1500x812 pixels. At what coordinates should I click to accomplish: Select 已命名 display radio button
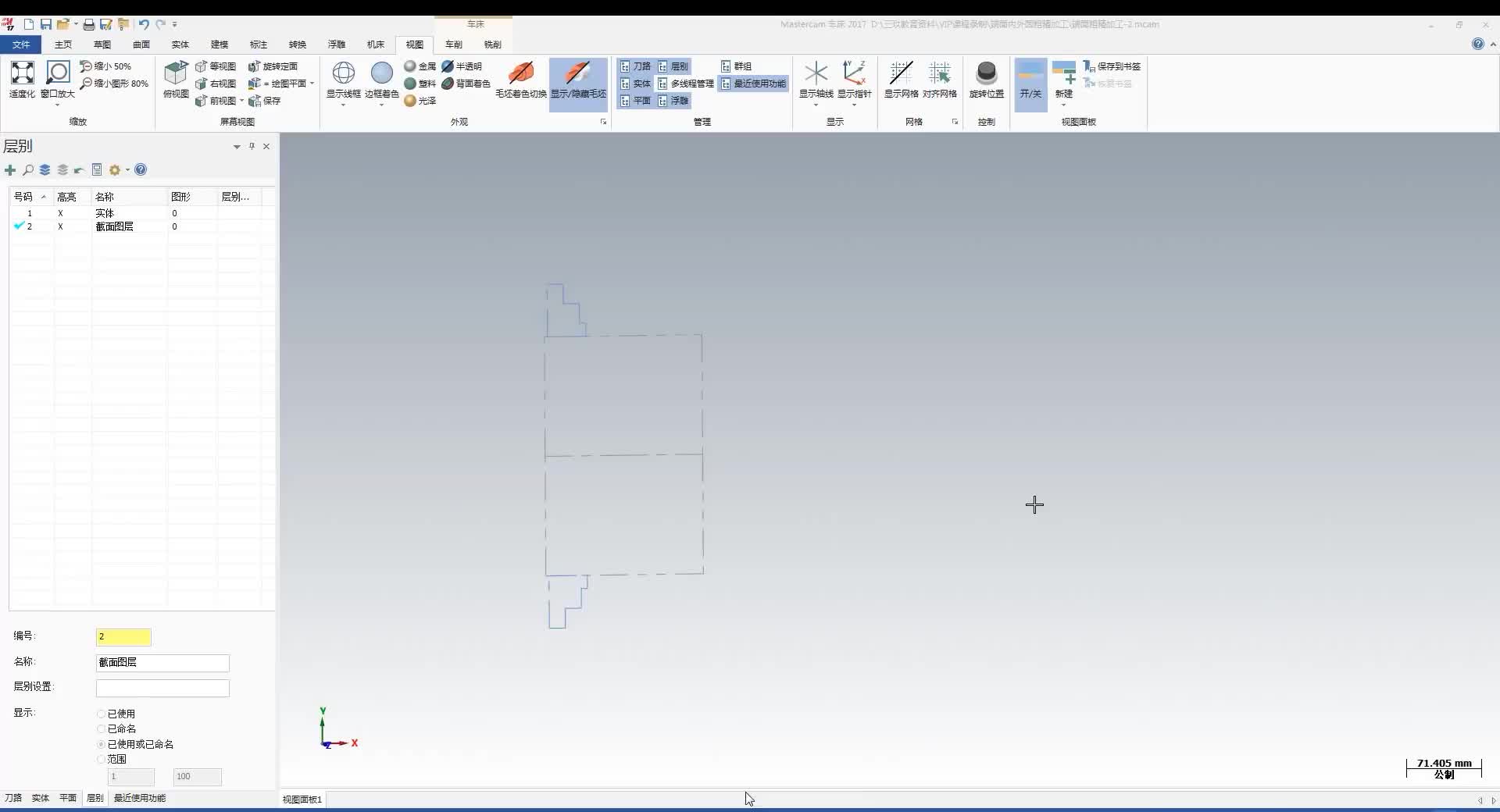coord(102,728)
